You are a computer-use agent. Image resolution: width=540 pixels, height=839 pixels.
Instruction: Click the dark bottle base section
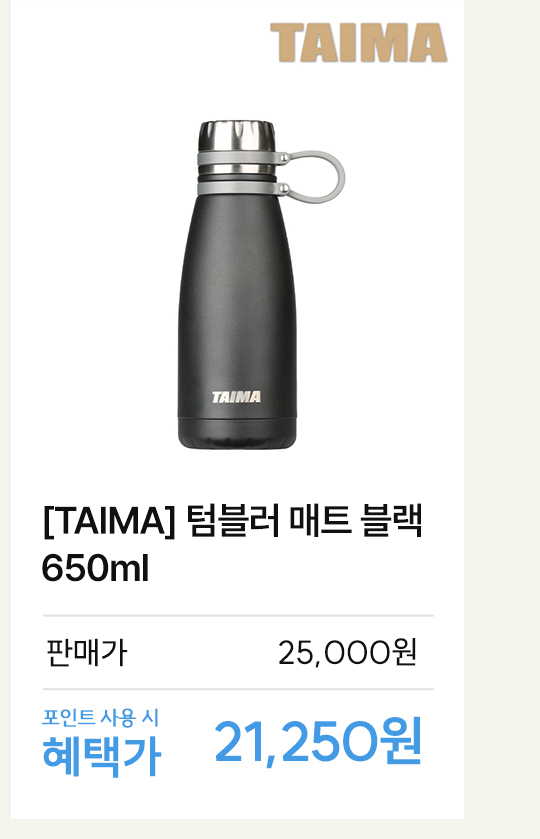point(237,432)
